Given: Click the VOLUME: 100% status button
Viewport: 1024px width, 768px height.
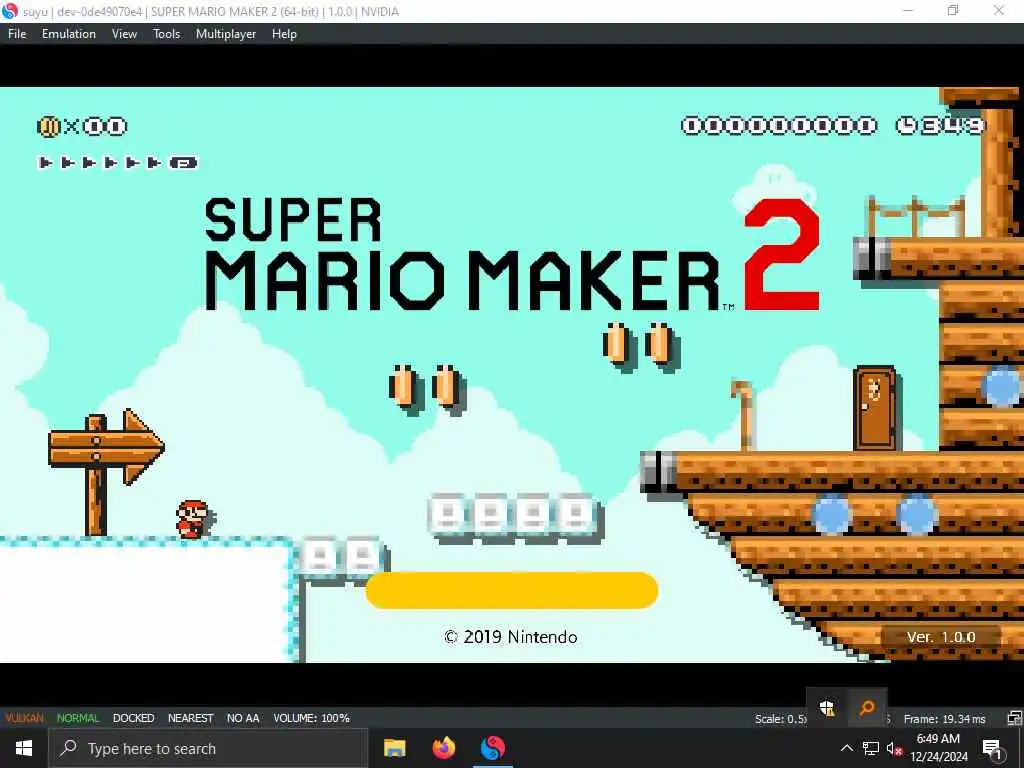Looking at the screenshot, I should tap(312, 718).
